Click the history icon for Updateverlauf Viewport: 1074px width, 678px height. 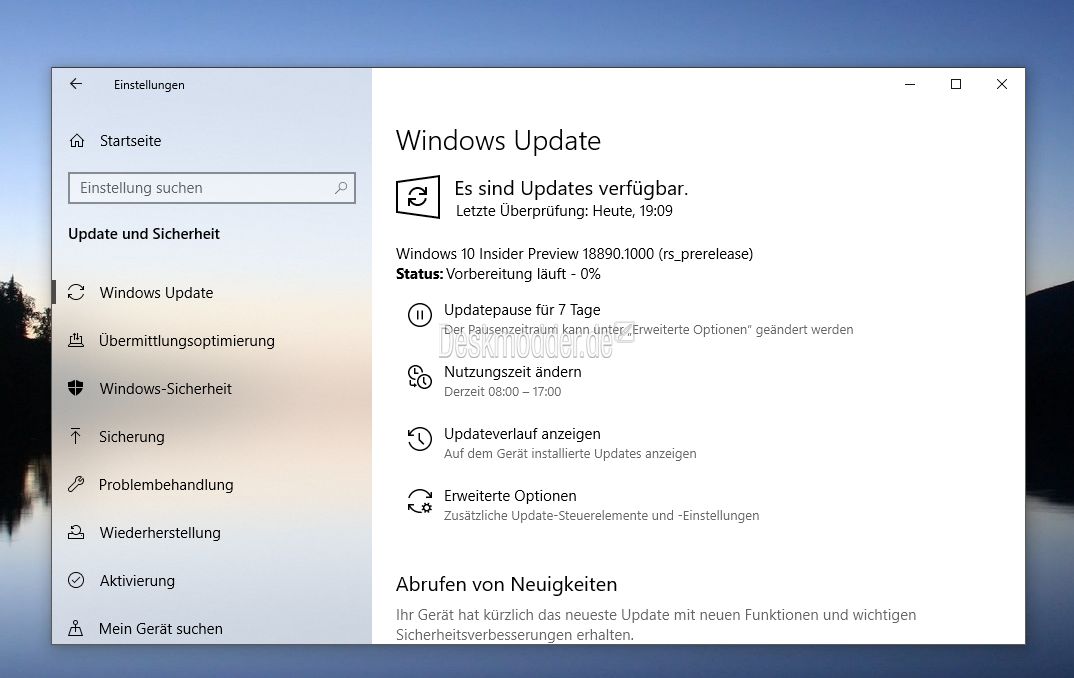420,439
